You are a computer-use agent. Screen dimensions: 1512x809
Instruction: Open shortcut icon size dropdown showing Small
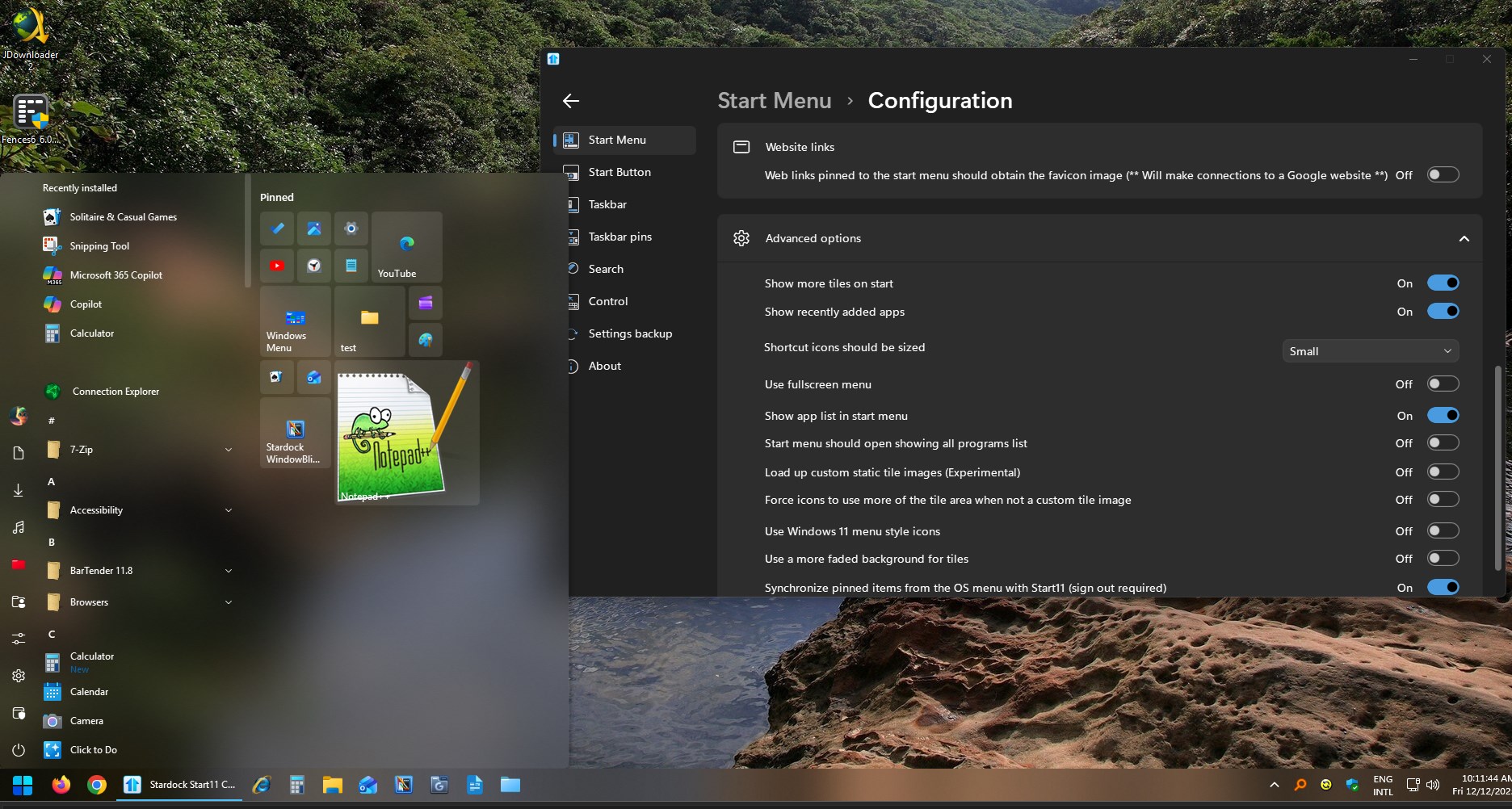point(1370,351)
